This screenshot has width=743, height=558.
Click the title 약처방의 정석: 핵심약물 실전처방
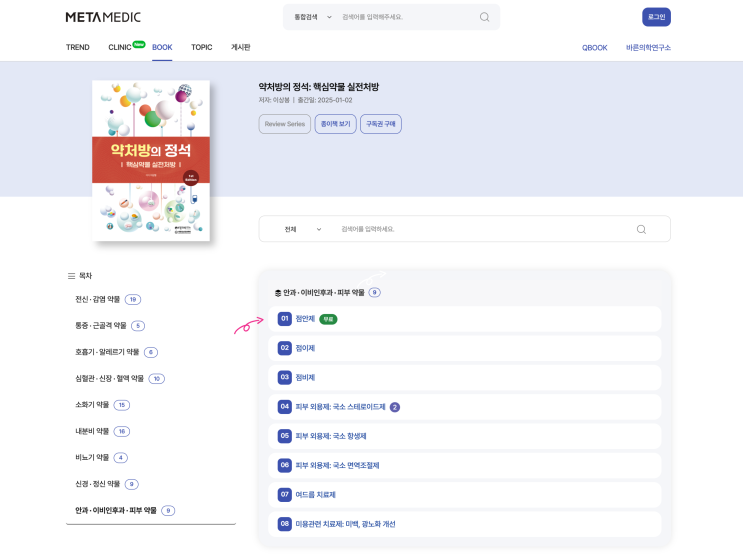(318, 87)
